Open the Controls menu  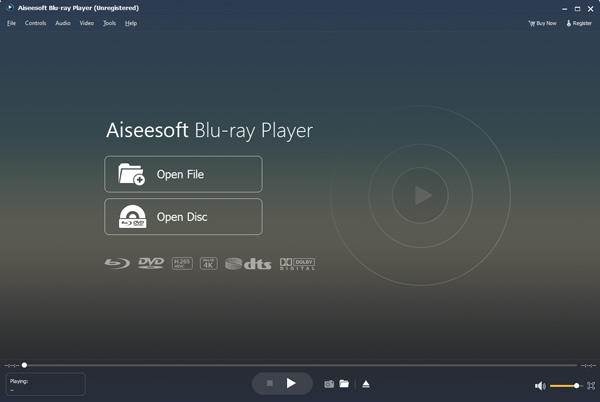(35, 23)
